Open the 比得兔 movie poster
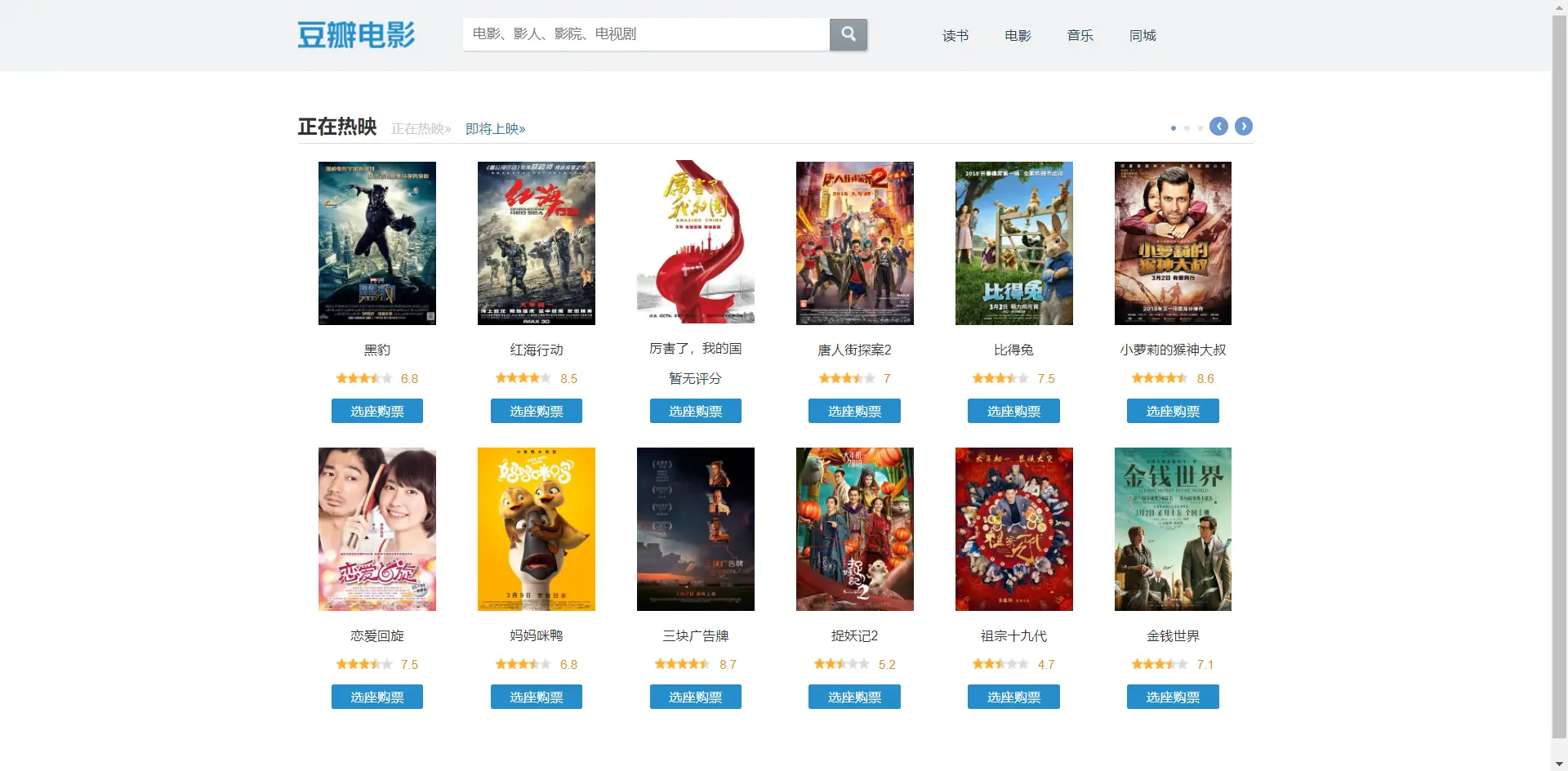This screenshot has width=1568, height=771. coord(1014,243)
